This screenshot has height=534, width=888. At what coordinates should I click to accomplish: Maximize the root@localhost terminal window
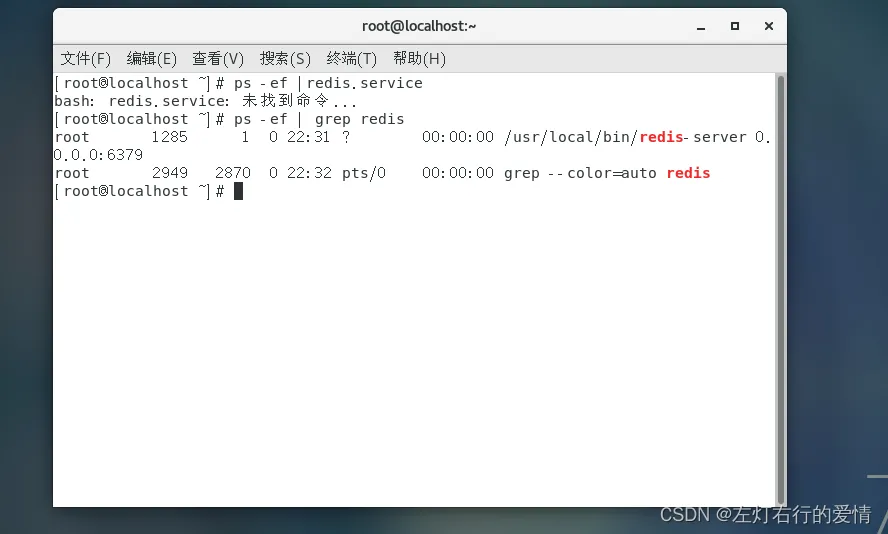coord(735,26)
